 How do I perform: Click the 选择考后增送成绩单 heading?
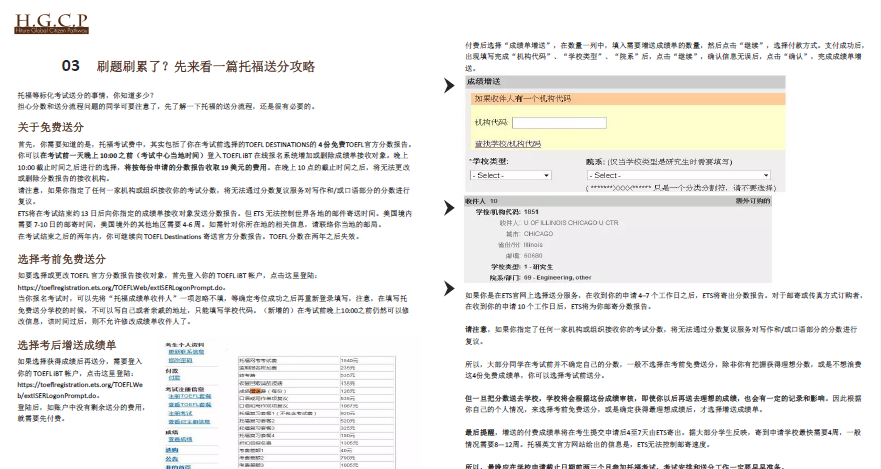(x=67, y=345)
